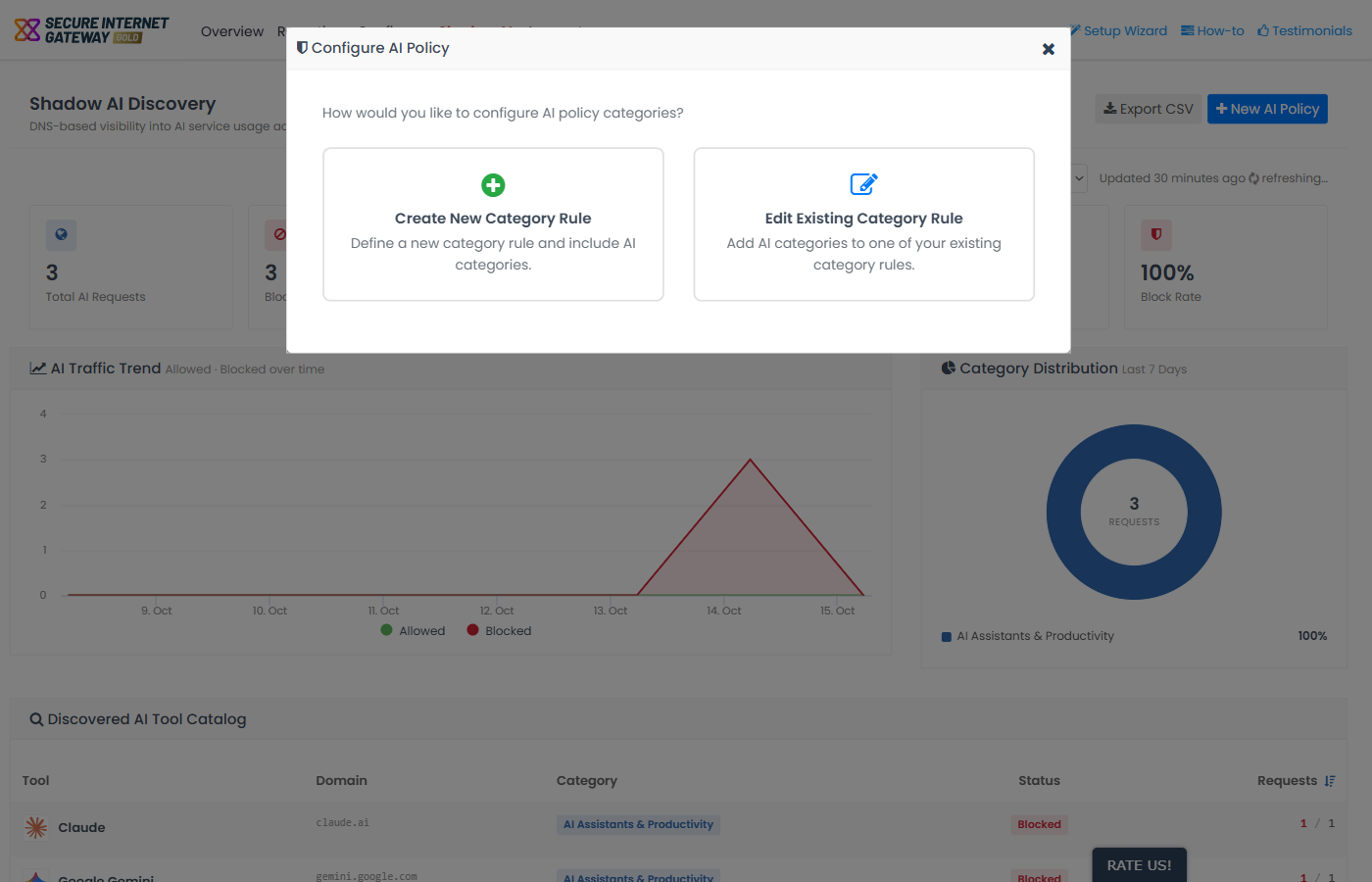Click the pie icon beside Category Distribution
This screenshot has height=882, width=1372.
click(949, 368)
